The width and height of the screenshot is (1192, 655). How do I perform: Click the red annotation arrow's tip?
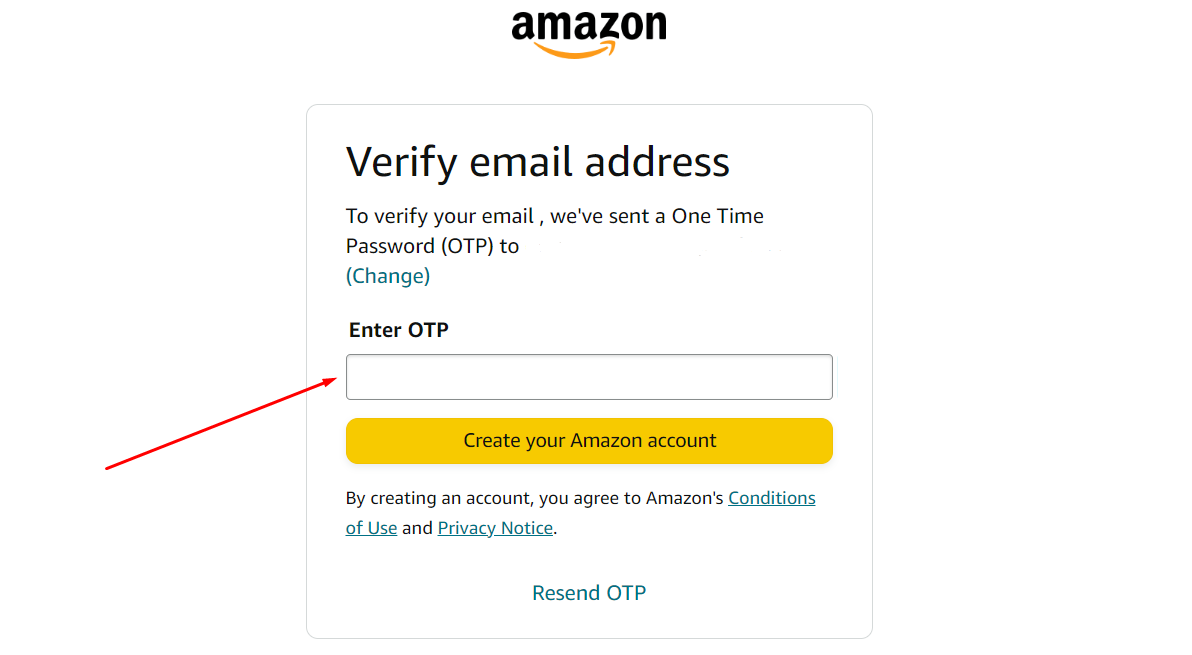click(x=332, y=380)
